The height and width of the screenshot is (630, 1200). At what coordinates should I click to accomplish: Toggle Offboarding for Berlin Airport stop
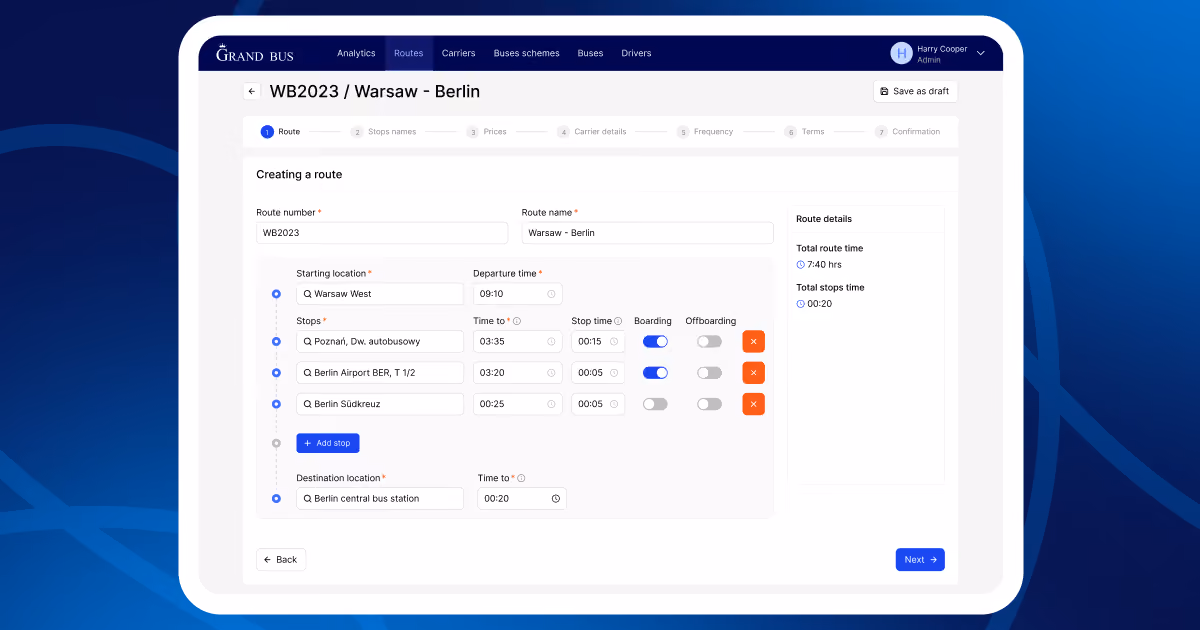[709, 373]
